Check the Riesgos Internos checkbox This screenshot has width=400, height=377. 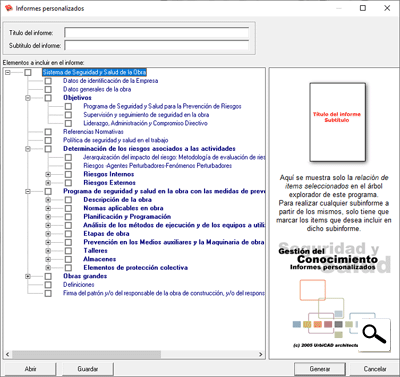point(68,174)
